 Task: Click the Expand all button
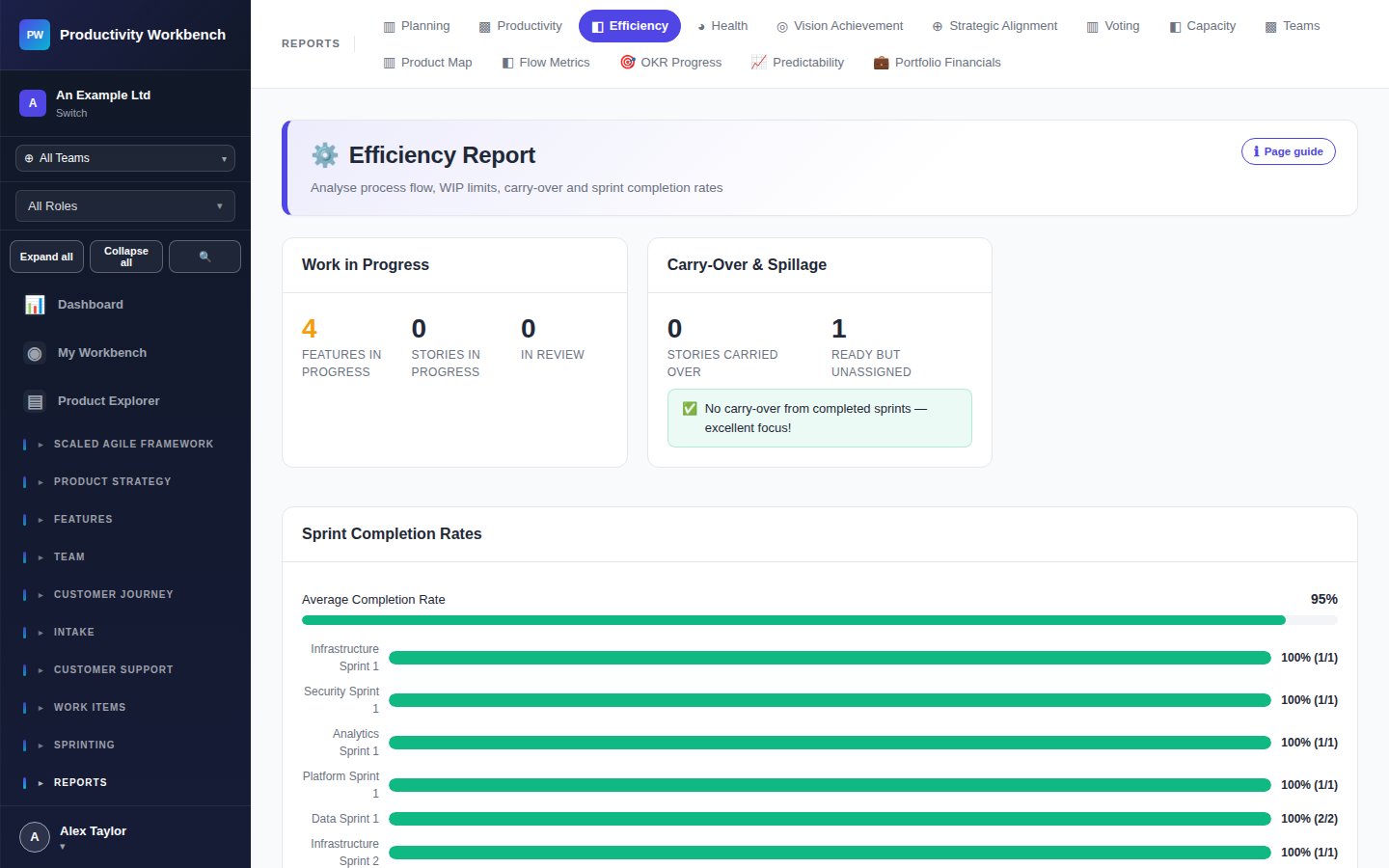point(46,257)
